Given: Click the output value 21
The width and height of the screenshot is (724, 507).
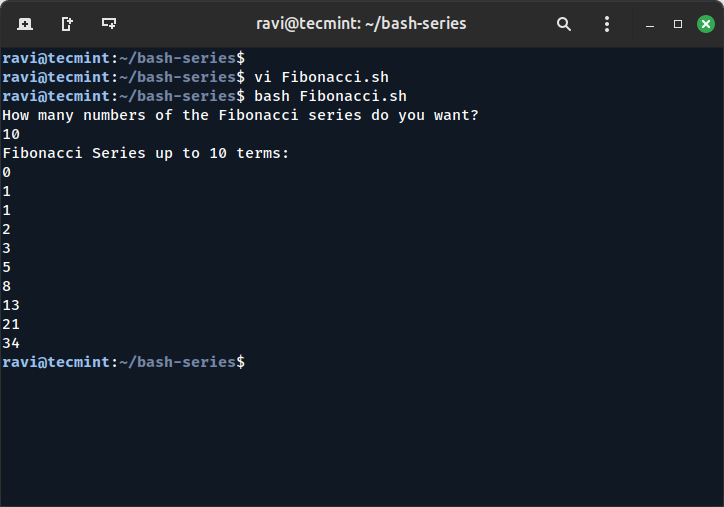Looking at the screenshot, I should pyautogui.click(x=11, y=324).
